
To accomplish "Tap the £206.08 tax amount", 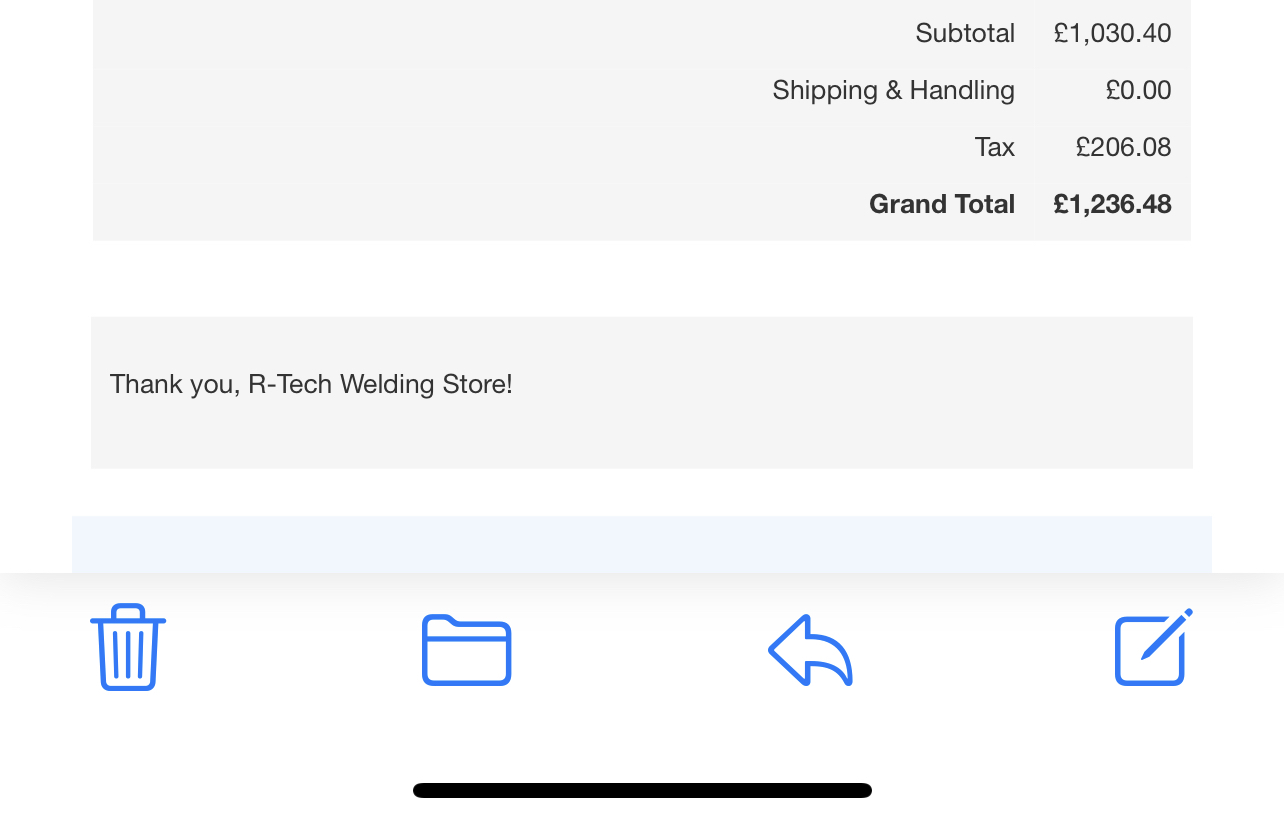I will point(1123,147).
